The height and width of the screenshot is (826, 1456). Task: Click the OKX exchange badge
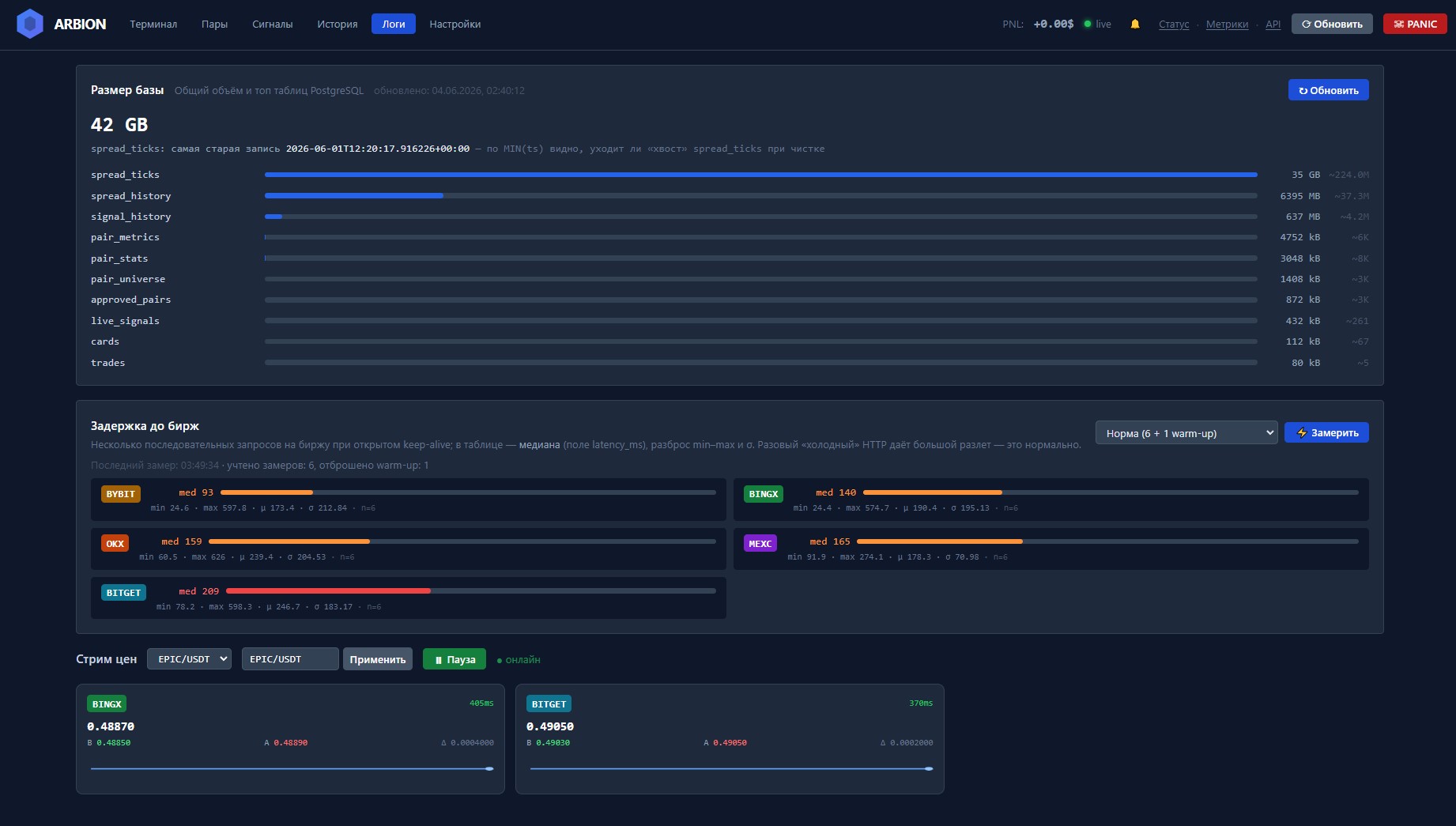[x=115, y=543]
